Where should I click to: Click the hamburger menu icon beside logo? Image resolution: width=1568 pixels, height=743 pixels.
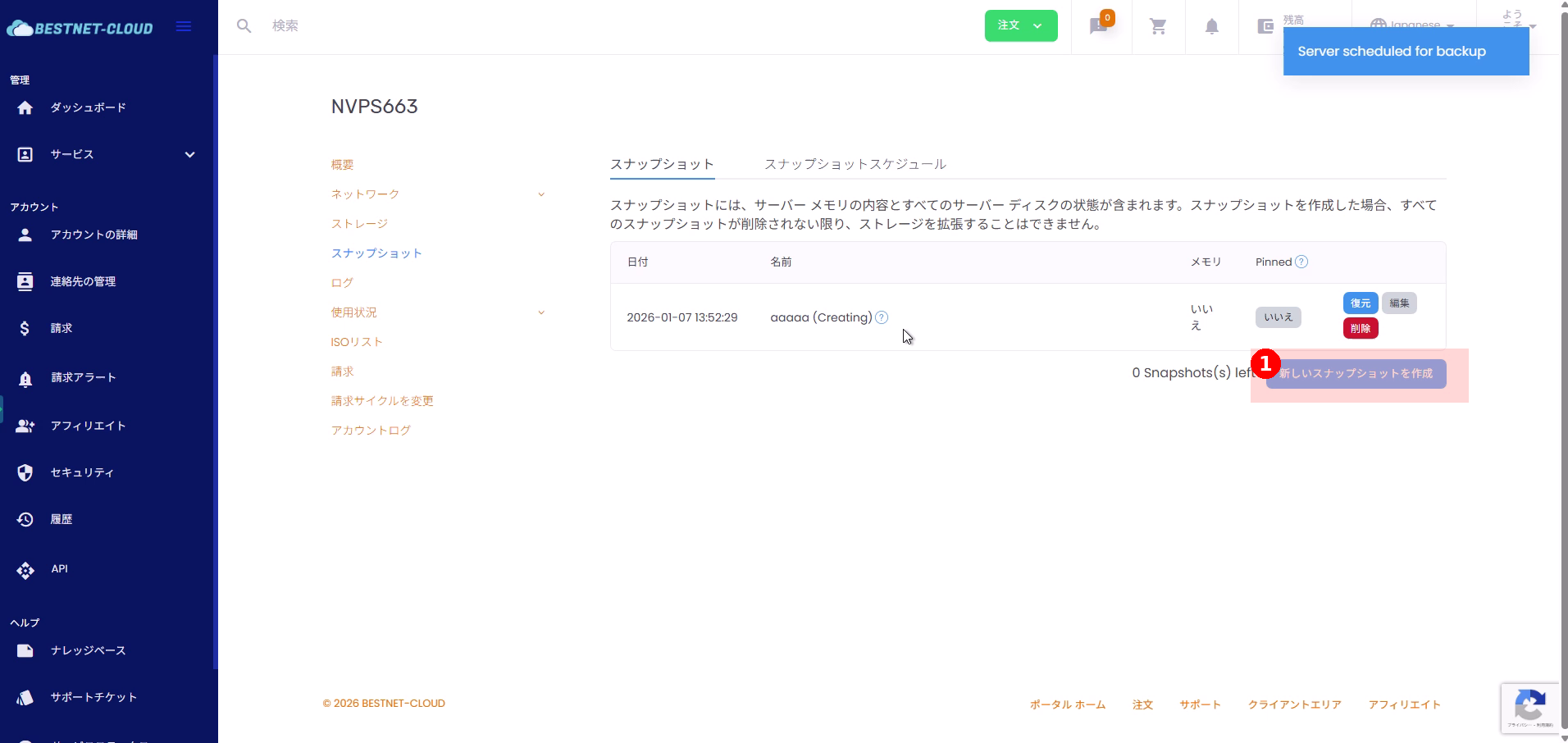[x=184, y=27]
